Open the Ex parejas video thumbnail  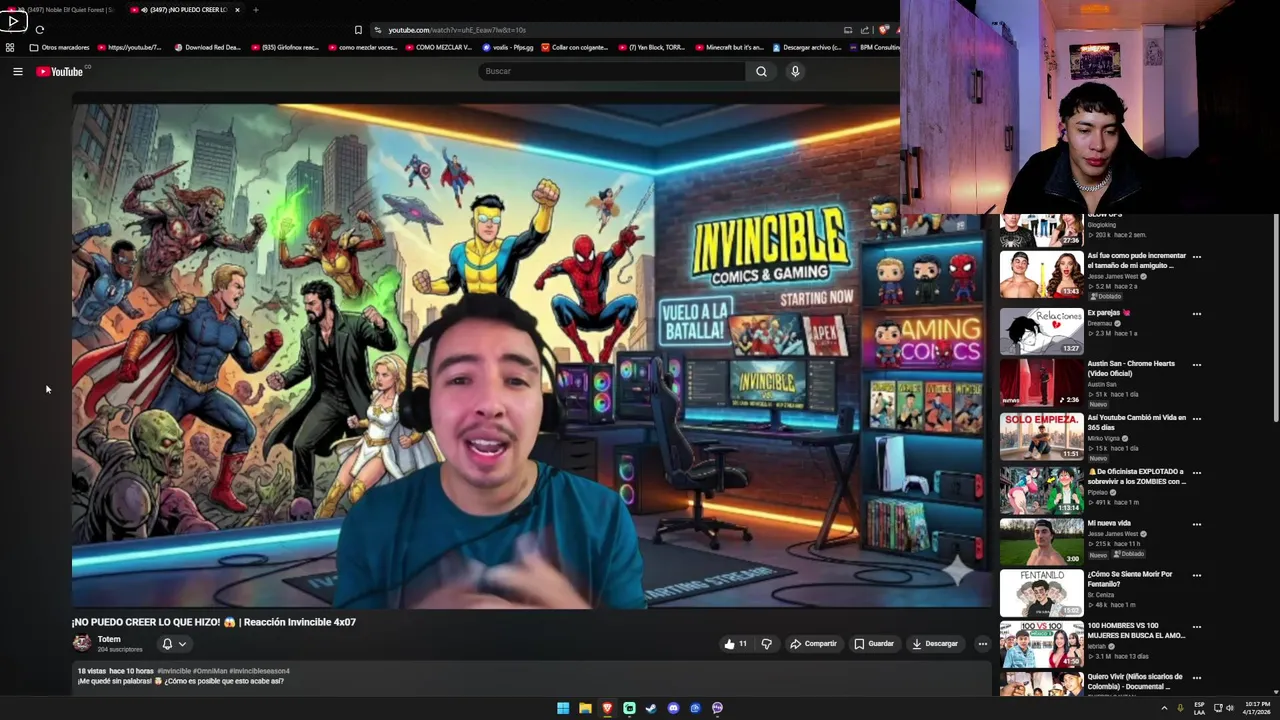pyautogui.click(x=1041, y=331)
